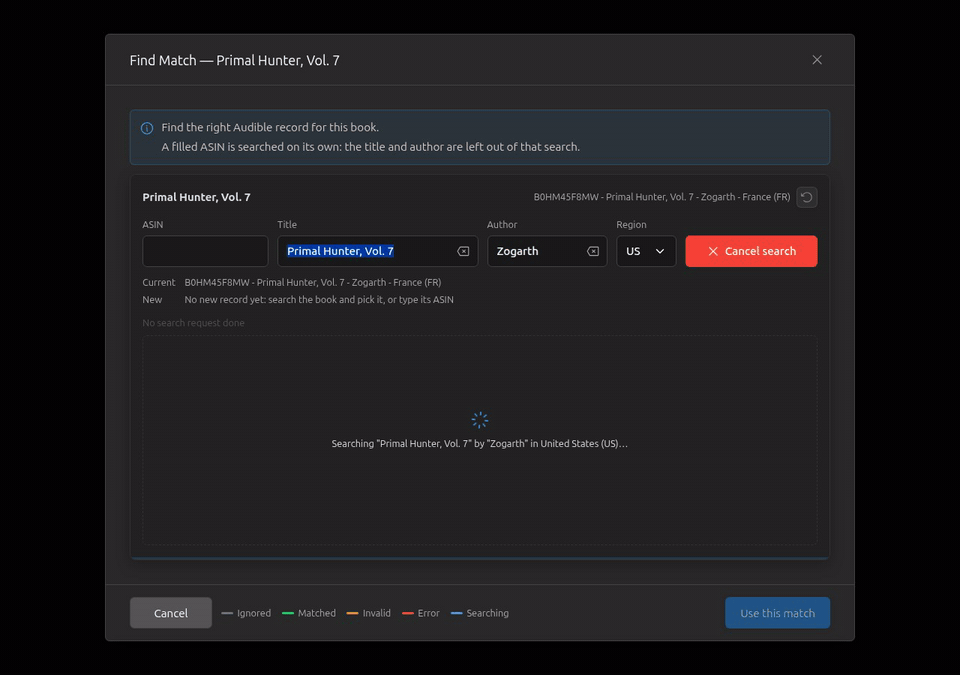
Task: Close the Find Match dialog
Action: coord(817,60)
